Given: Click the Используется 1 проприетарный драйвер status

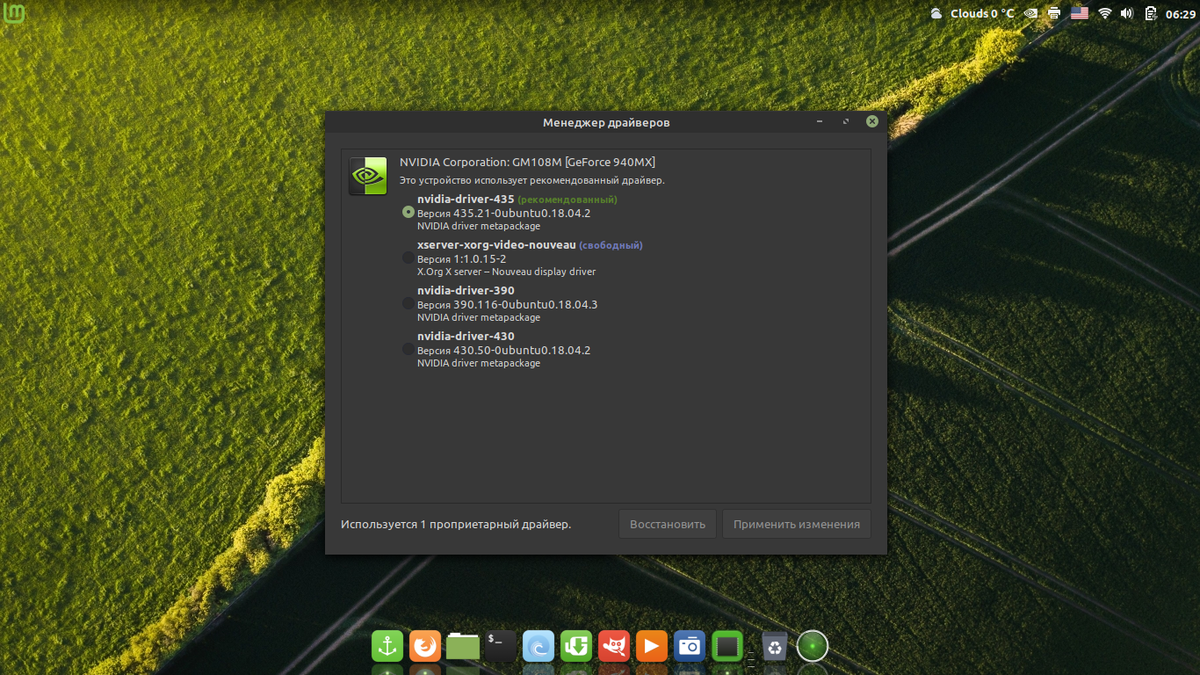Looking at the screenshot, I should [x=456, y=524].
